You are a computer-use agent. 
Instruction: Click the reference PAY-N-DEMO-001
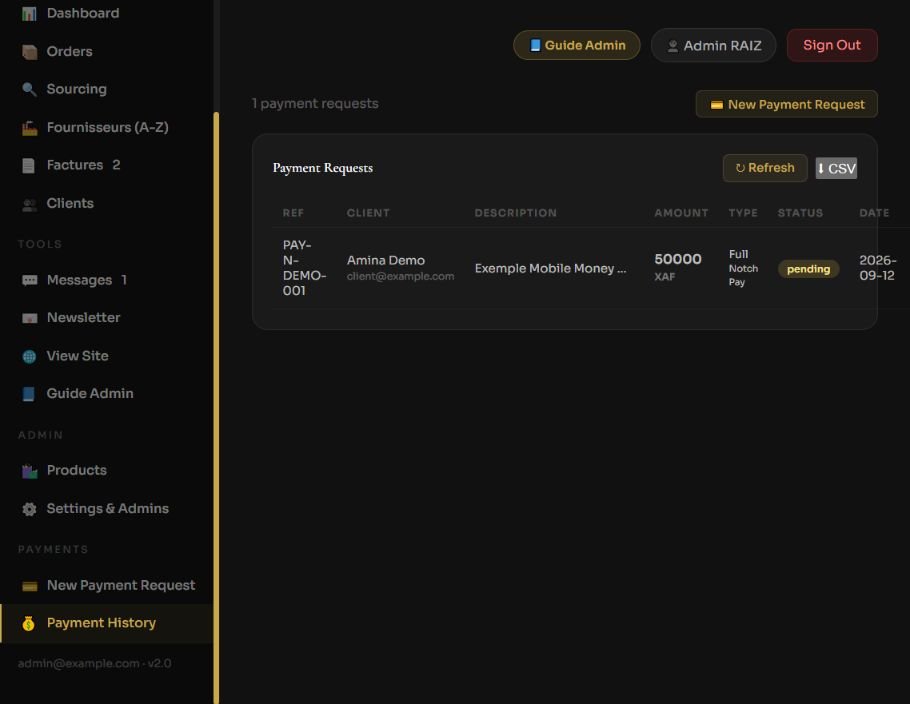(x=304, y=268)
